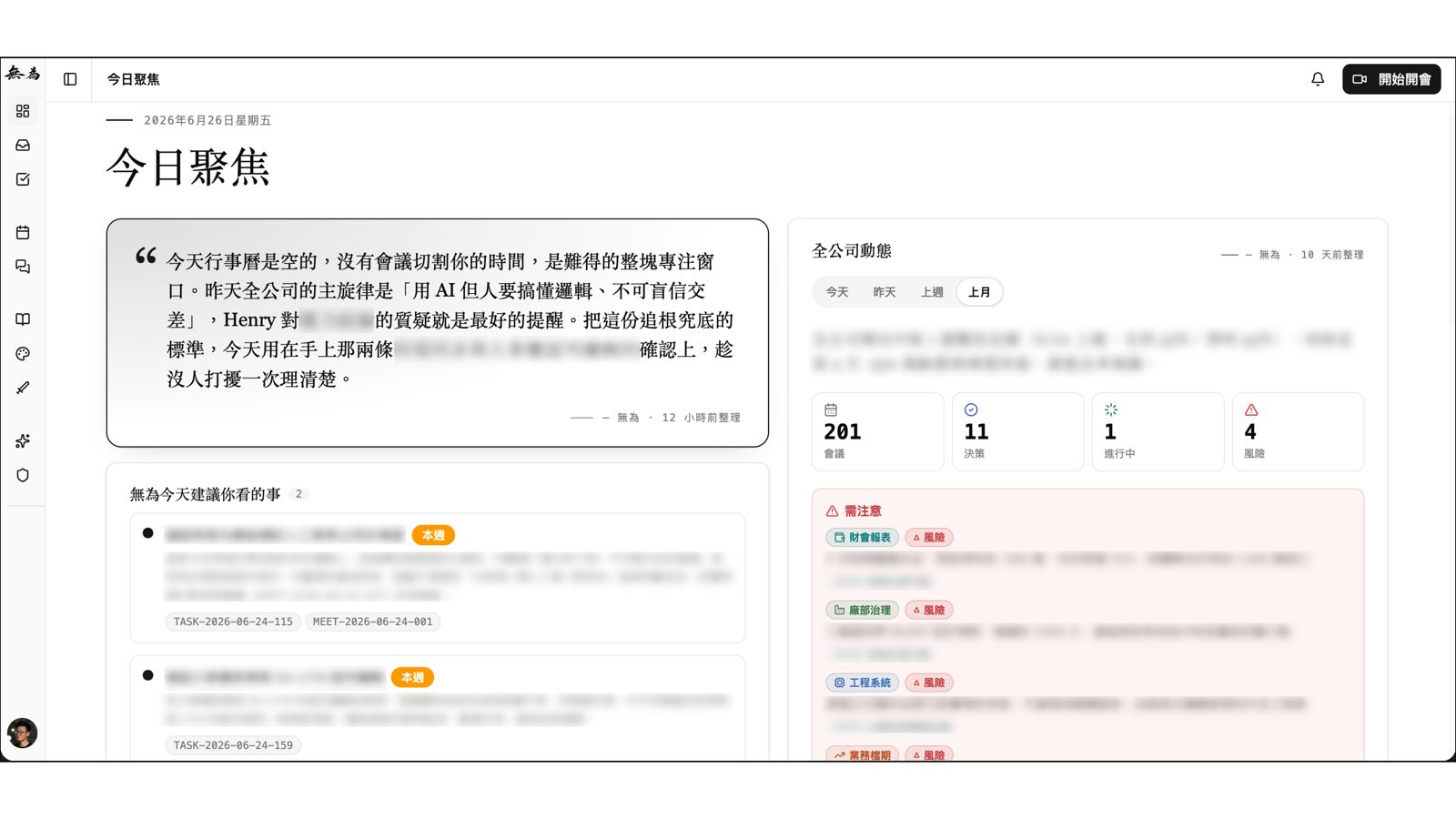Click the 風險 badge next to 財會報表
This screenshot has height=819, width=1456.
coord(929,538)
